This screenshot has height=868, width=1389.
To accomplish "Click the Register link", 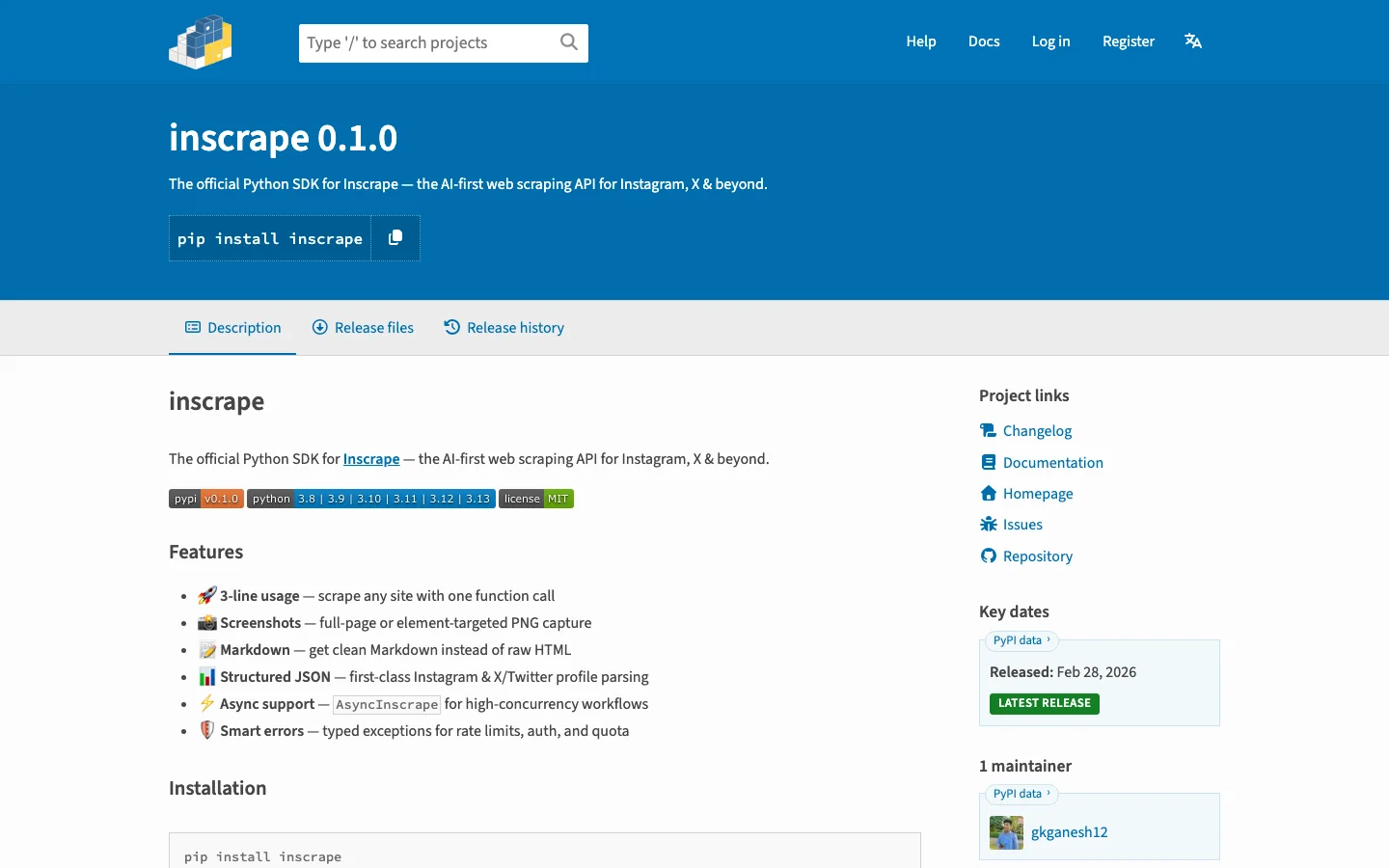I will tap(1129, 41).
